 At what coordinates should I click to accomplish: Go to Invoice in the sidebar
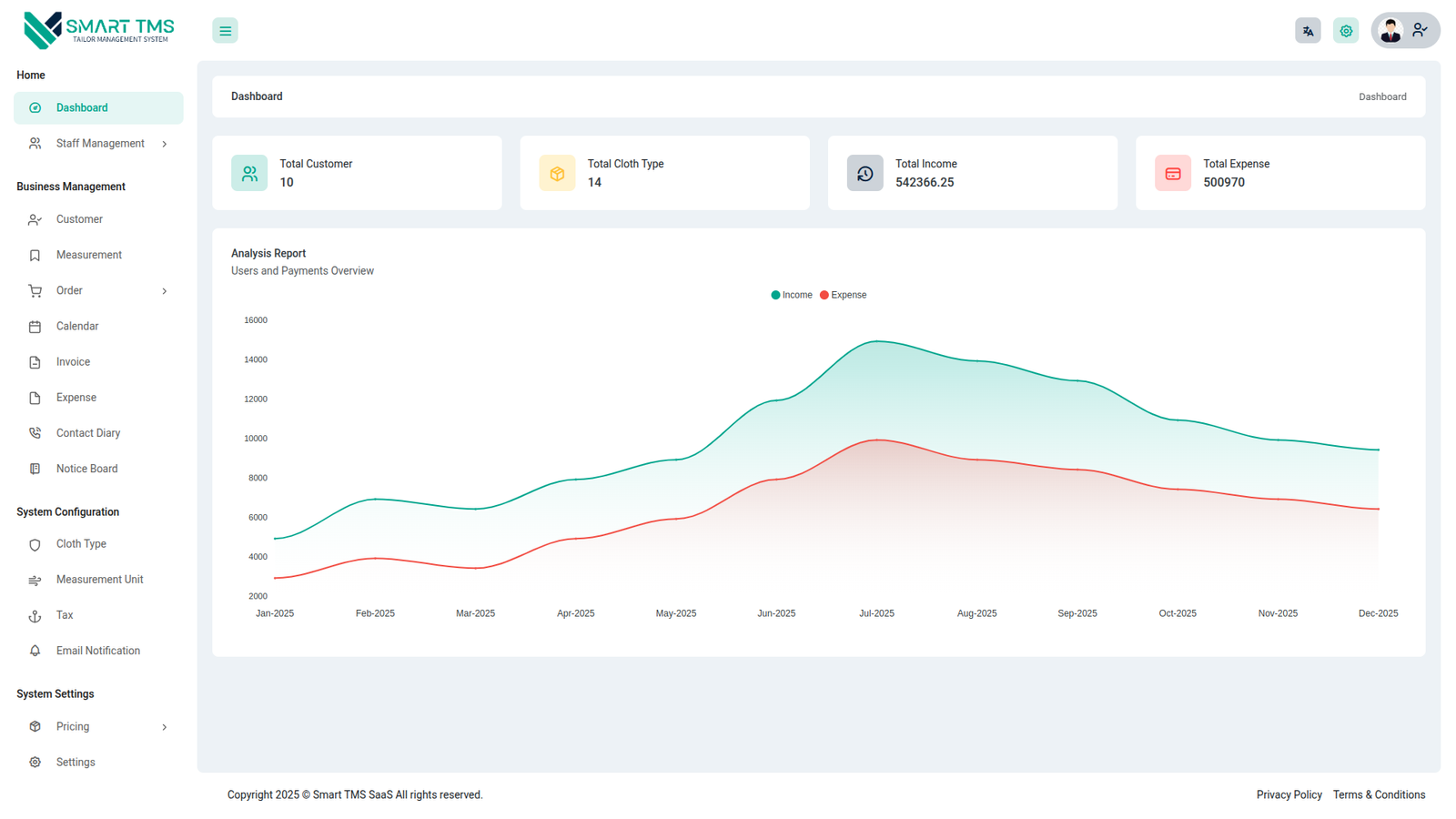(x=73, y=362)
